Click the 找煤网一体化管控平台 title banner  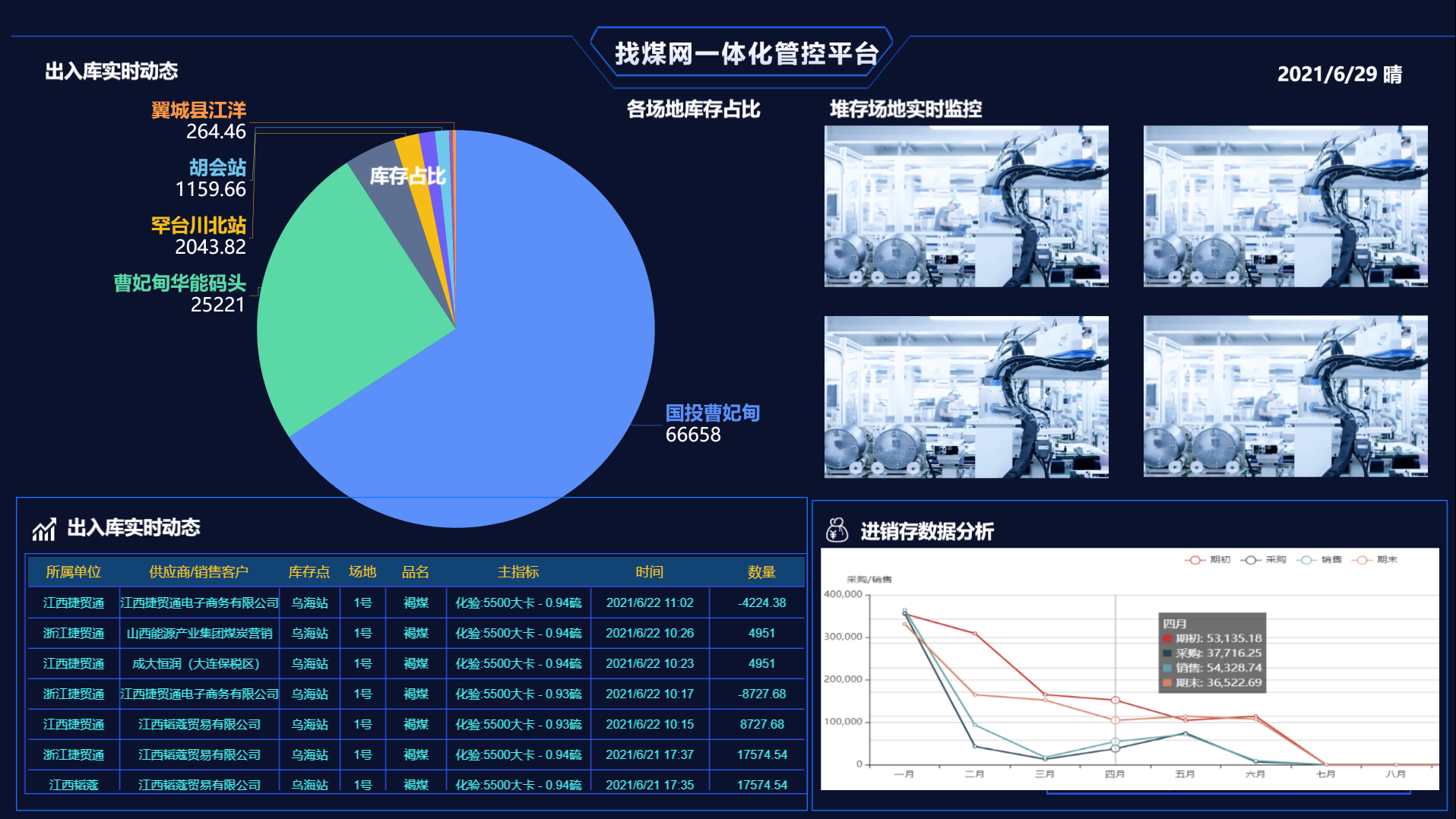(746, 54)
